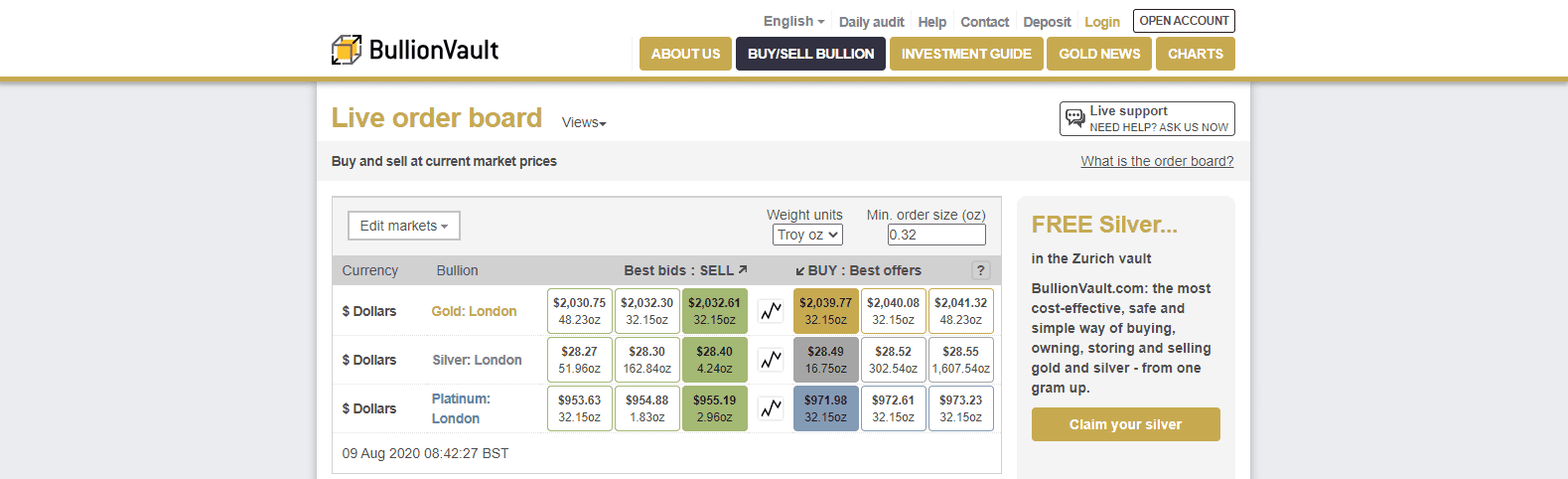Select platinum bid $953.63
Screen dimensions: 1568x479
tap(580, 408)
